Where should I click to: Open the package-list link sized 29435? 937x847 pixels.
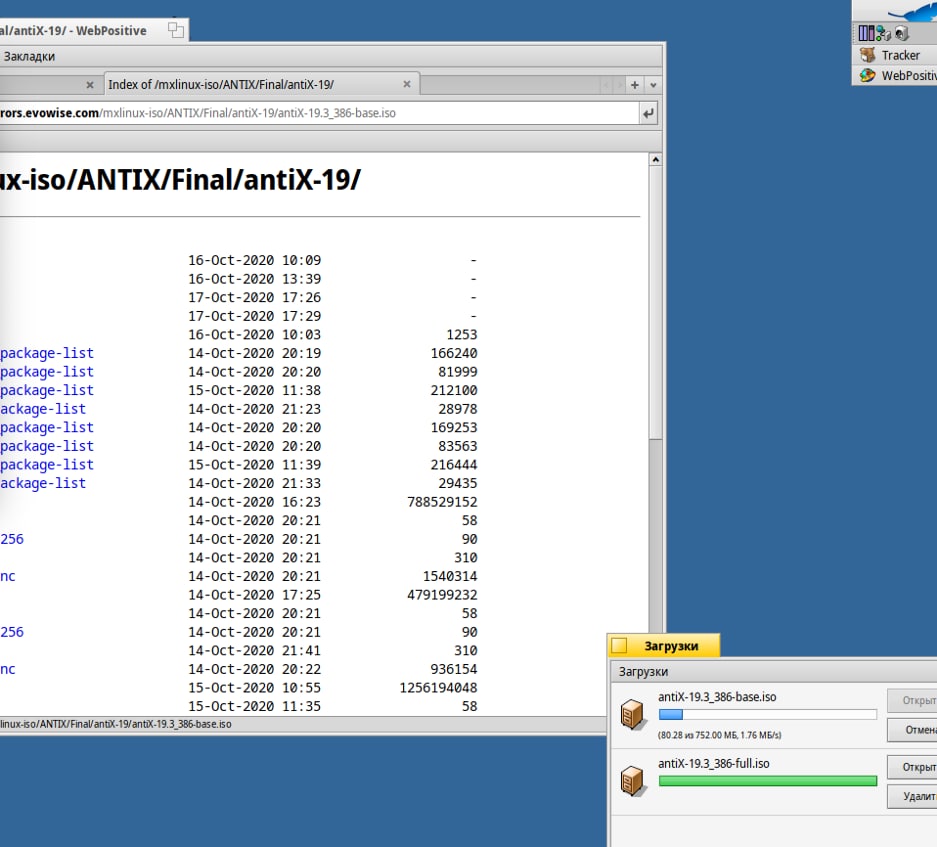coord(43,483)
